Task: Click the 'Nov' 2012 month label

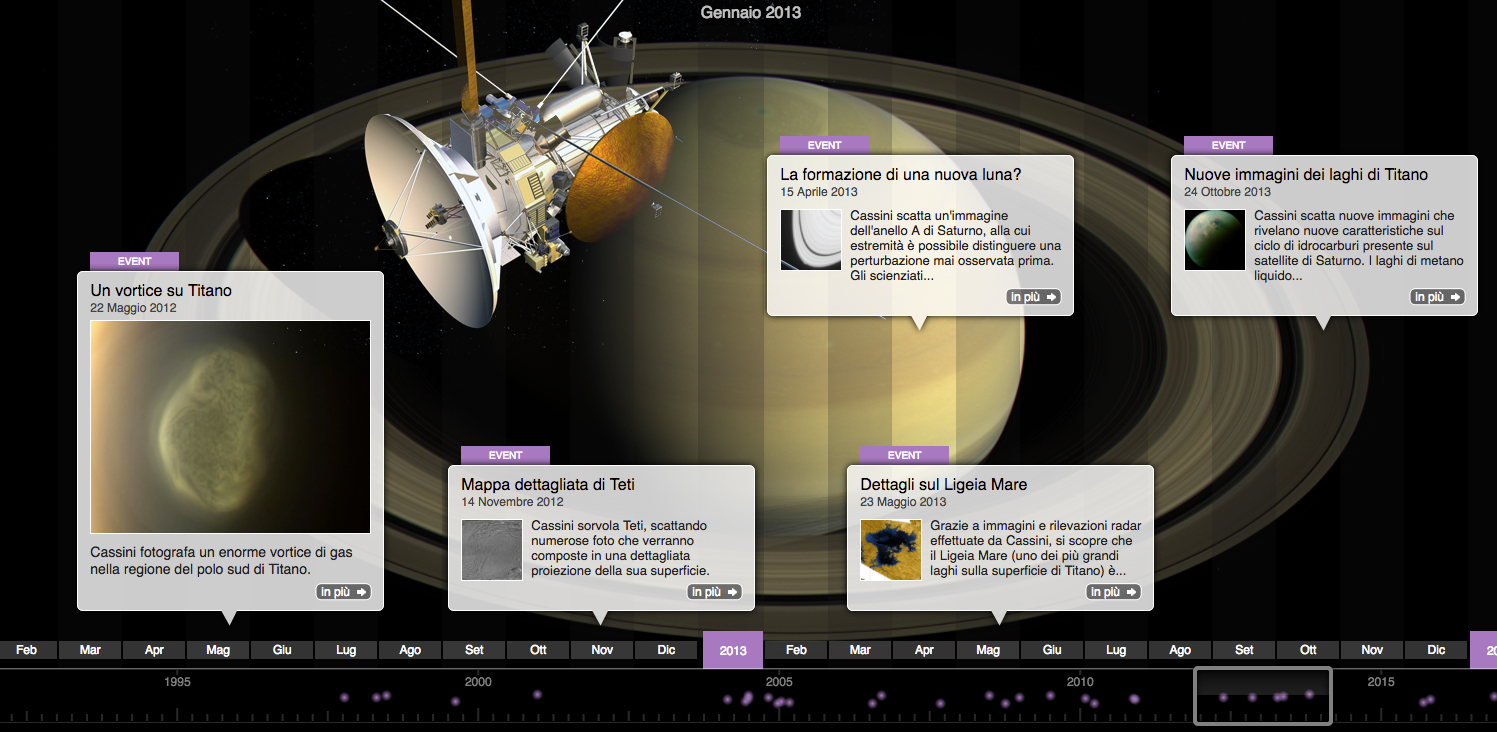Action: 602,650
